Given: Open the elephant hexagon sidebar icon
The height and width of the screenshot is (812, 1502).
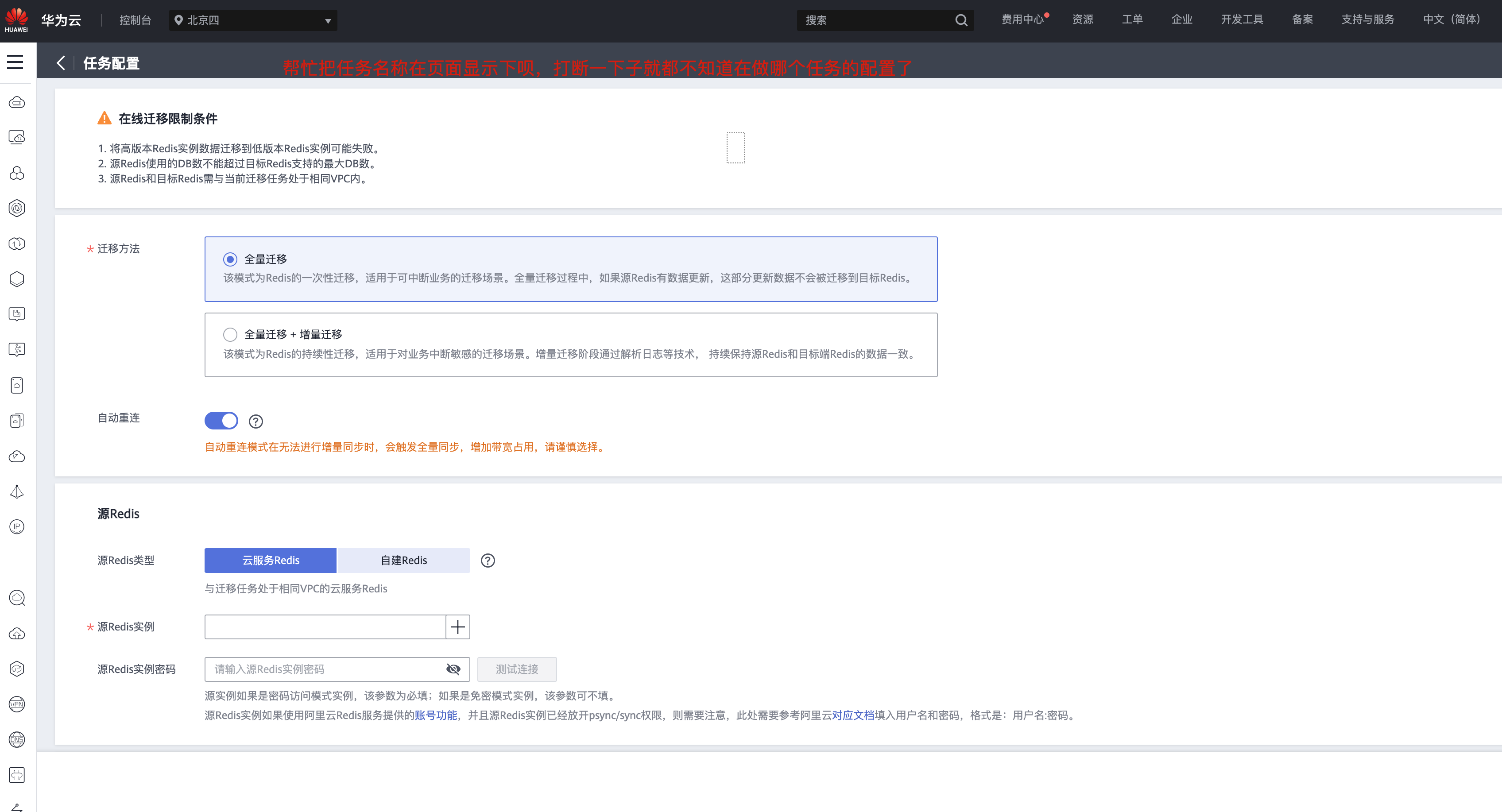Looking at the screenshot, I should (x=17, y=669).
